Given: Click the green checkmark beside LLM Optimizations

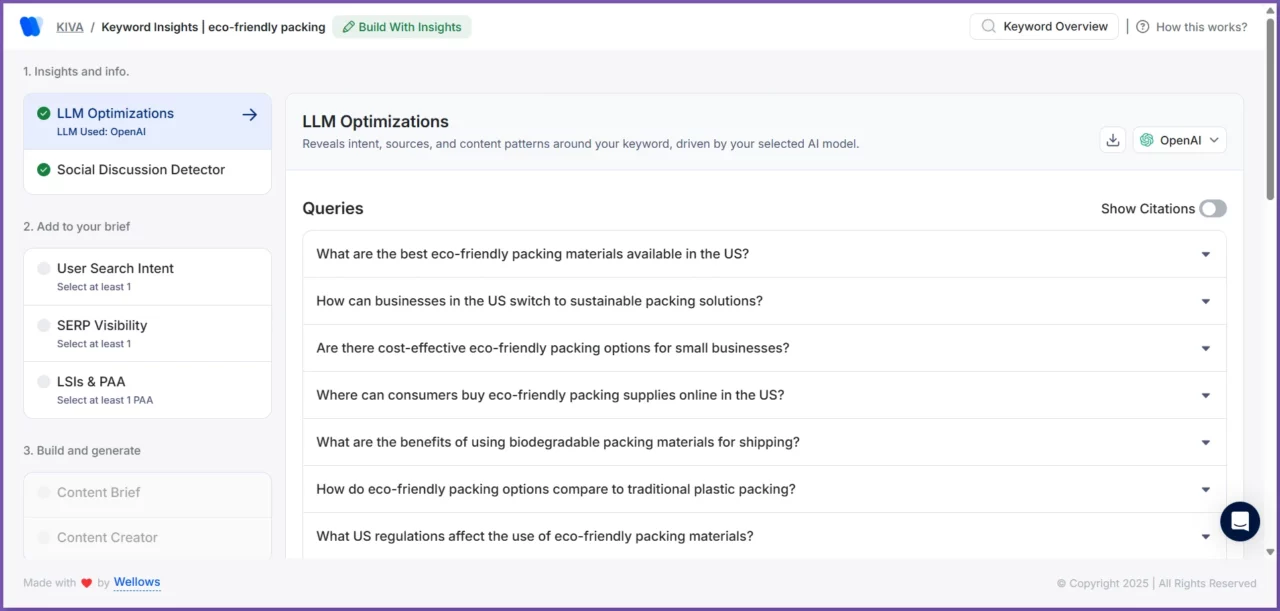Looking at the screenshot, I should (43, 113).
